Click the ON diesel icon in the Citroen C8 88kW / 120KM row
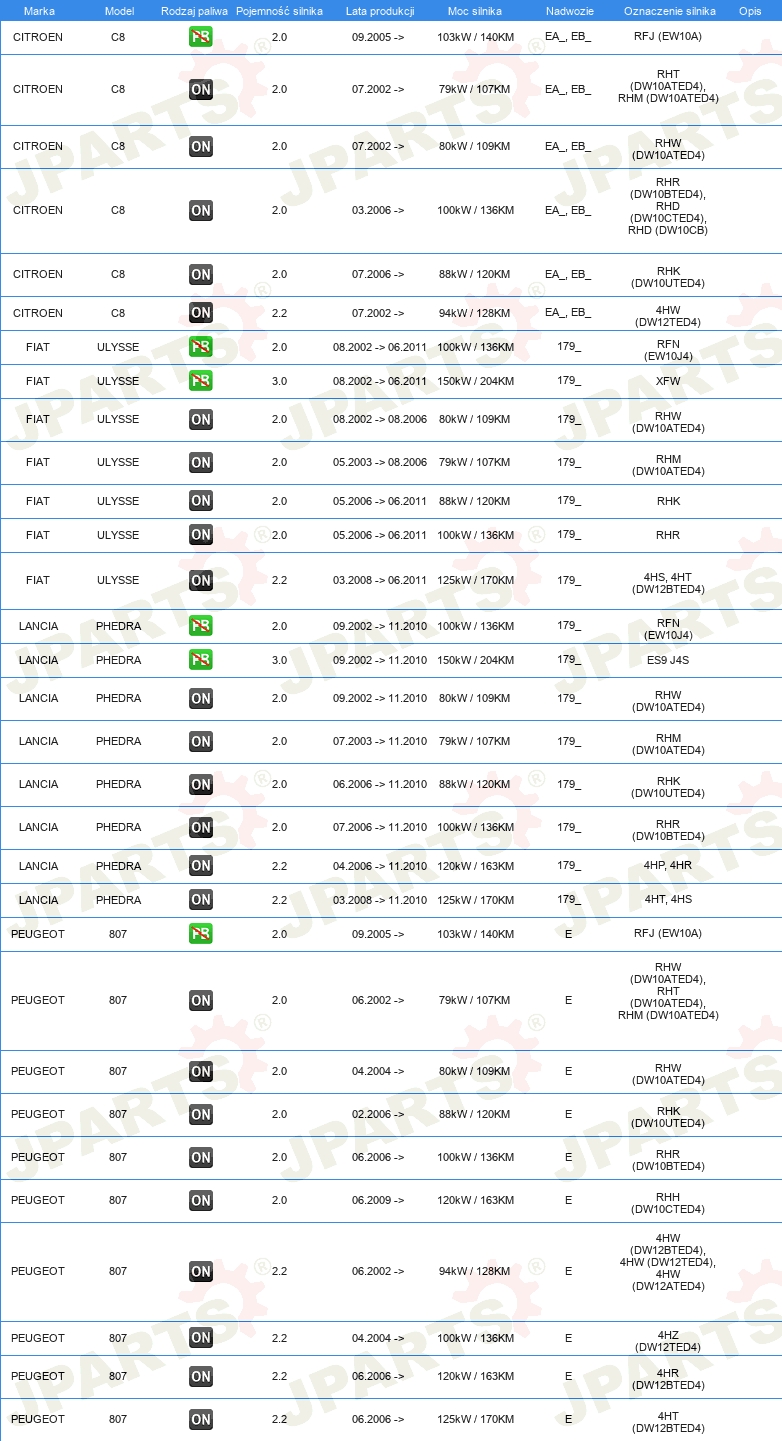The width and height of the screenshot is (782, 1441). click(x=201, y=274)
